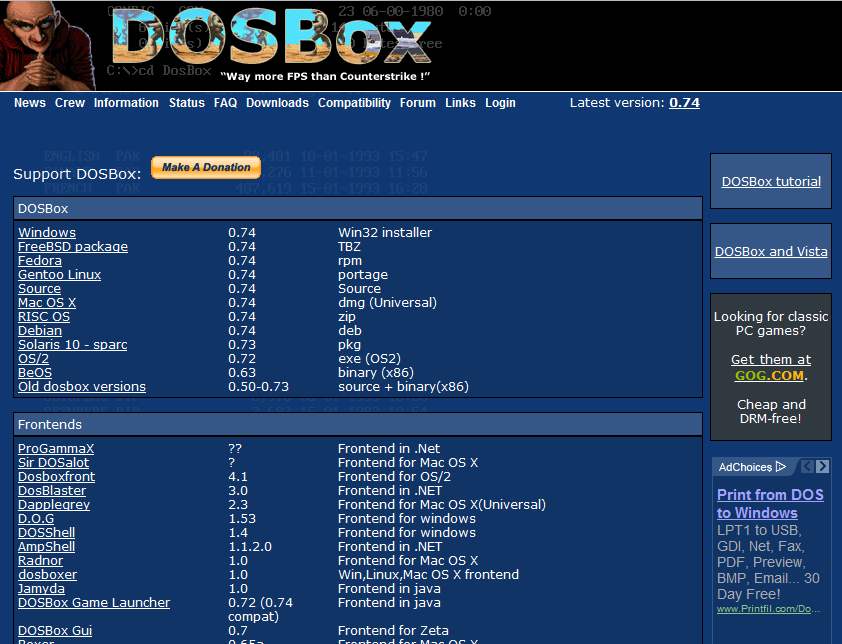Click the Win32 installer description text
This screenshot has width=842, height=644.
[385, 233]
